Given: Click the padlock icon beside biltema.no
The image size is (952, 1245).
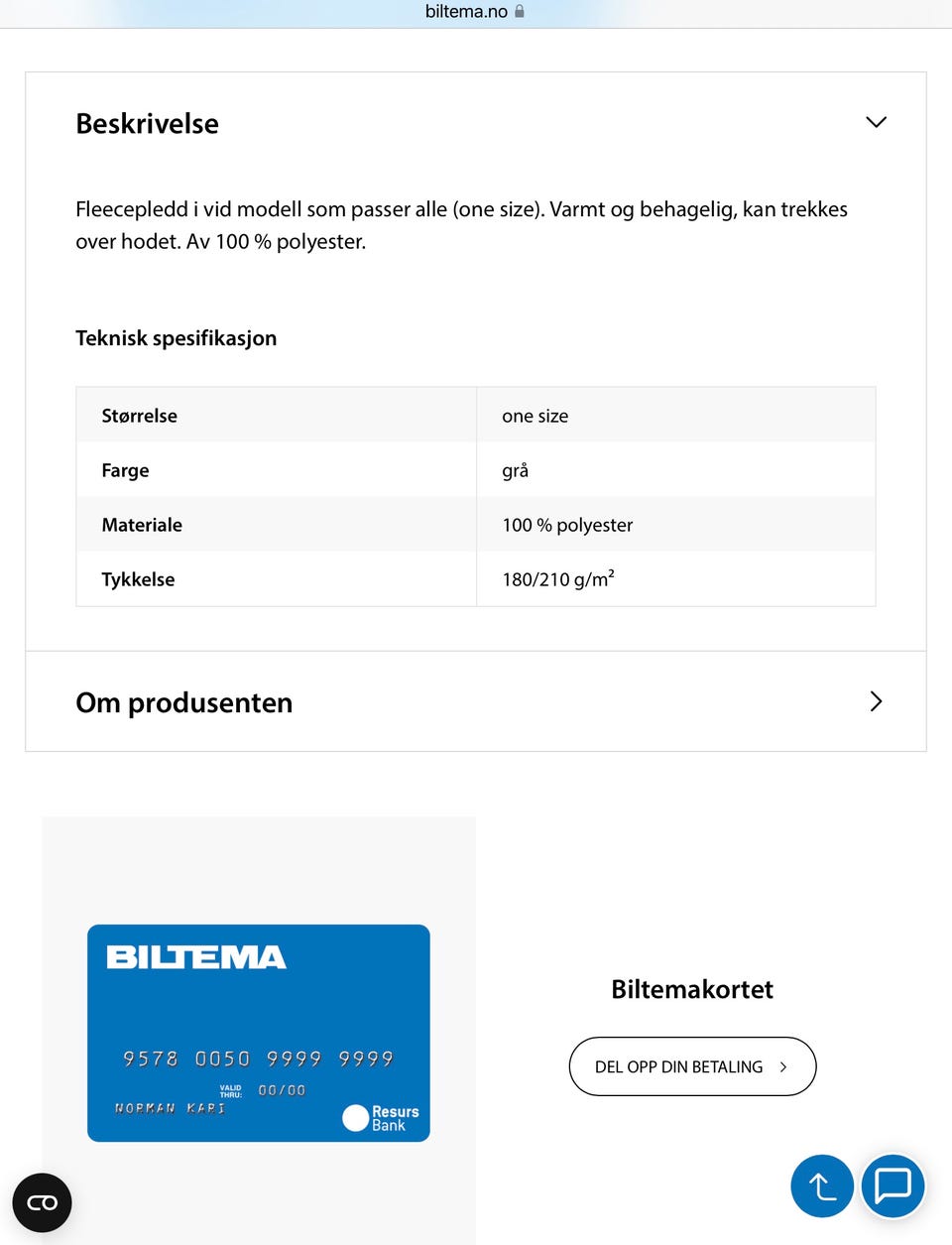Looking at the screenshot, I should (x=519, y=11).
